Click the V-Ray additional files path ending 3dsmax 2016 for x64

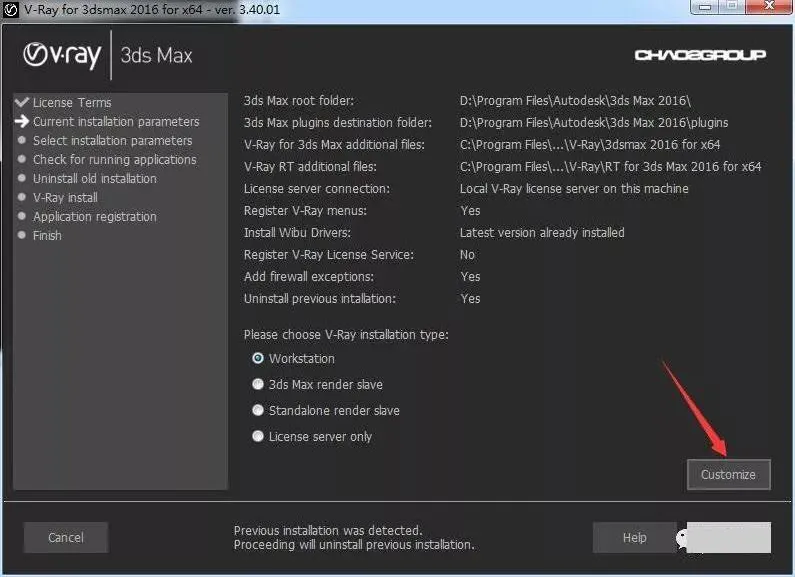pos(590,145)
